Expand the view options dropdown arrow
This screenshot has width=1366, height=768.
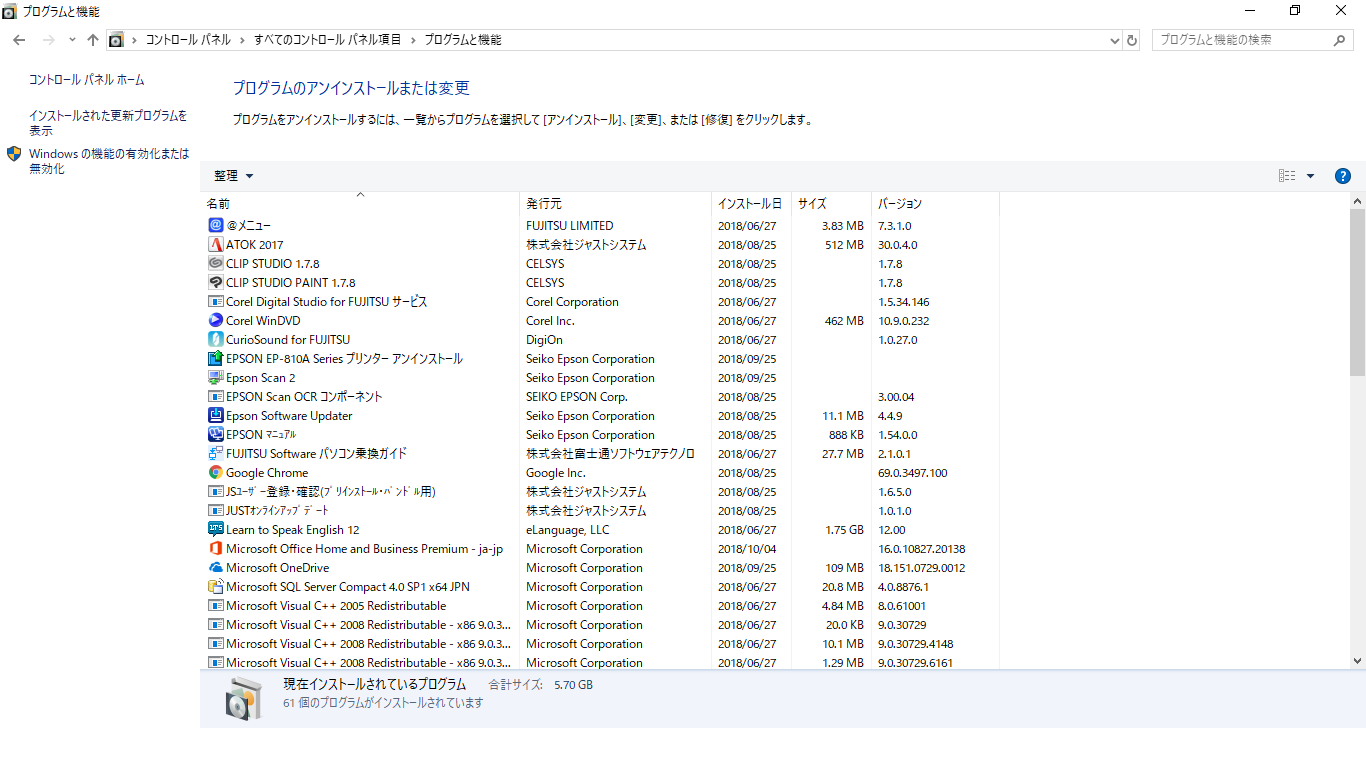[x=1310, y=176]
